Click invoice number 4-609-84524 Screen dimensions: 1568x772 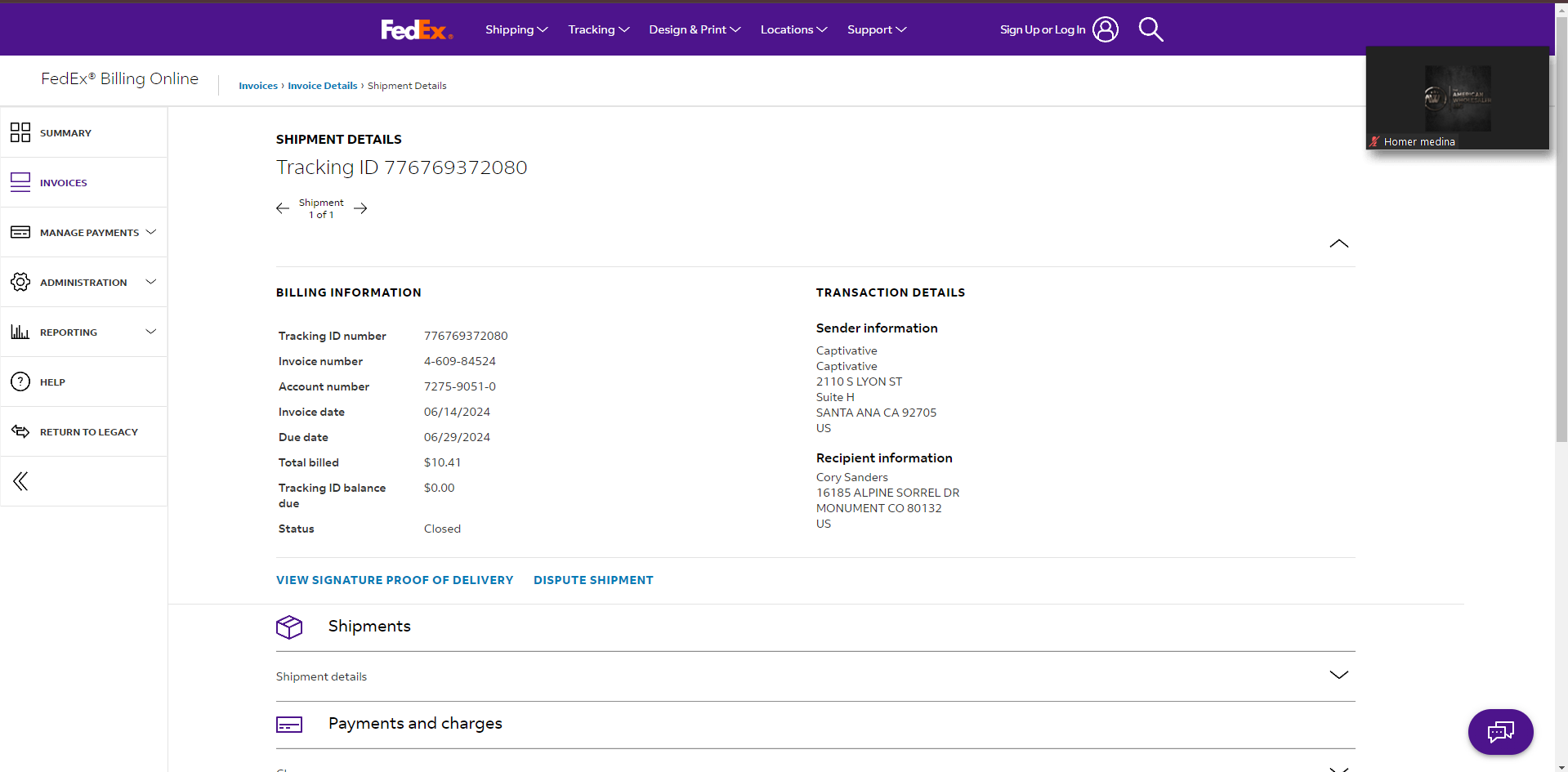460,361
